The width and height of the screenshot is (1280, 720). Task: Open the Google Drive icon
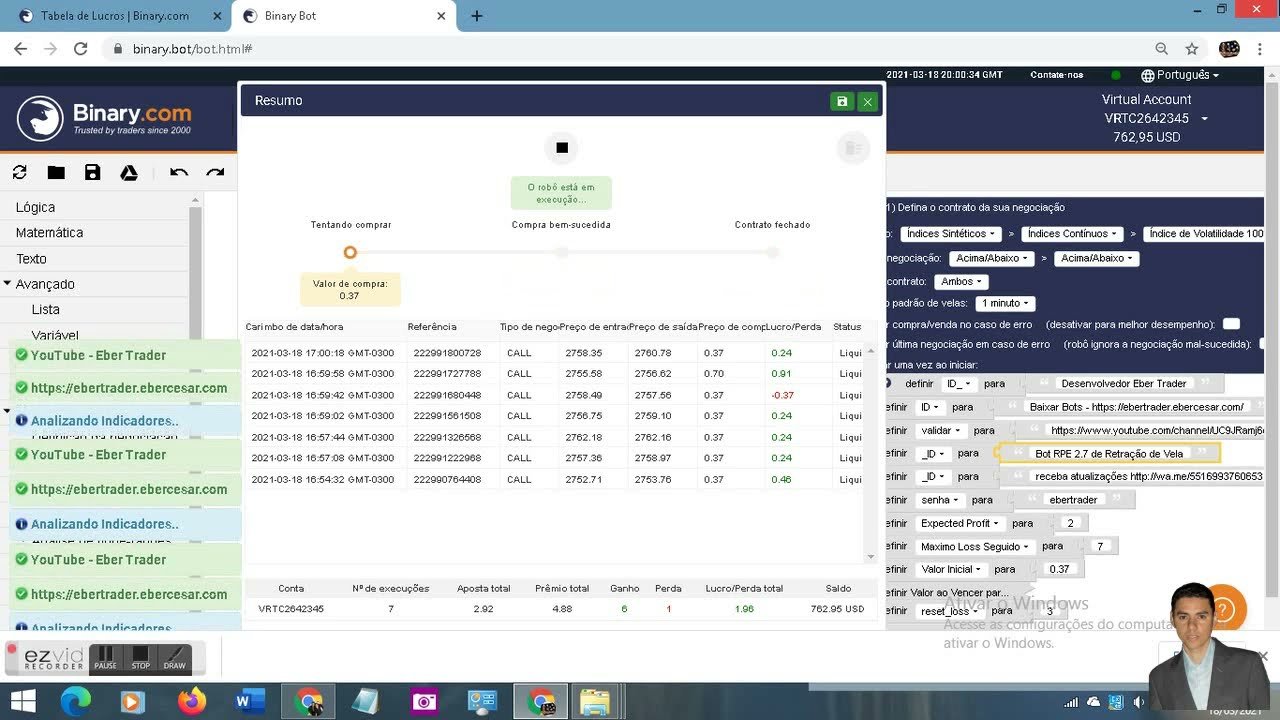(x=129, y=172)
